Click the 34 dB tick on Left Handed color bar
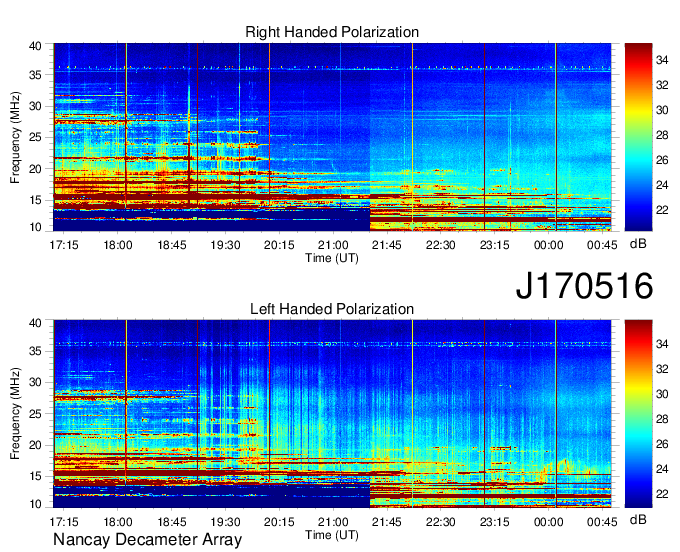The width and height of the screenshot is (680, 552). (x=662, y=344)
